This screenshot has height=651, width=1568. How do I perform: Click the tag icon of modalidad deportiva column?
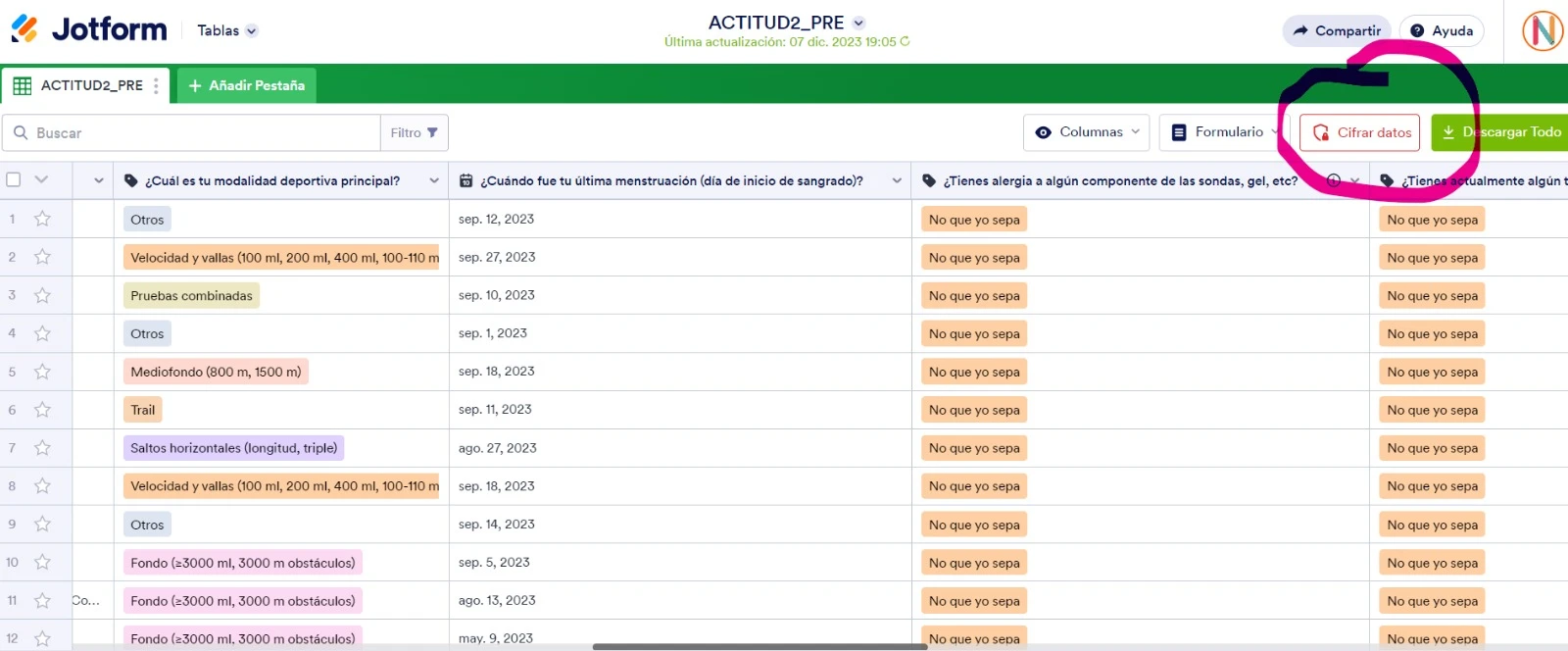(x=131, y=180)
